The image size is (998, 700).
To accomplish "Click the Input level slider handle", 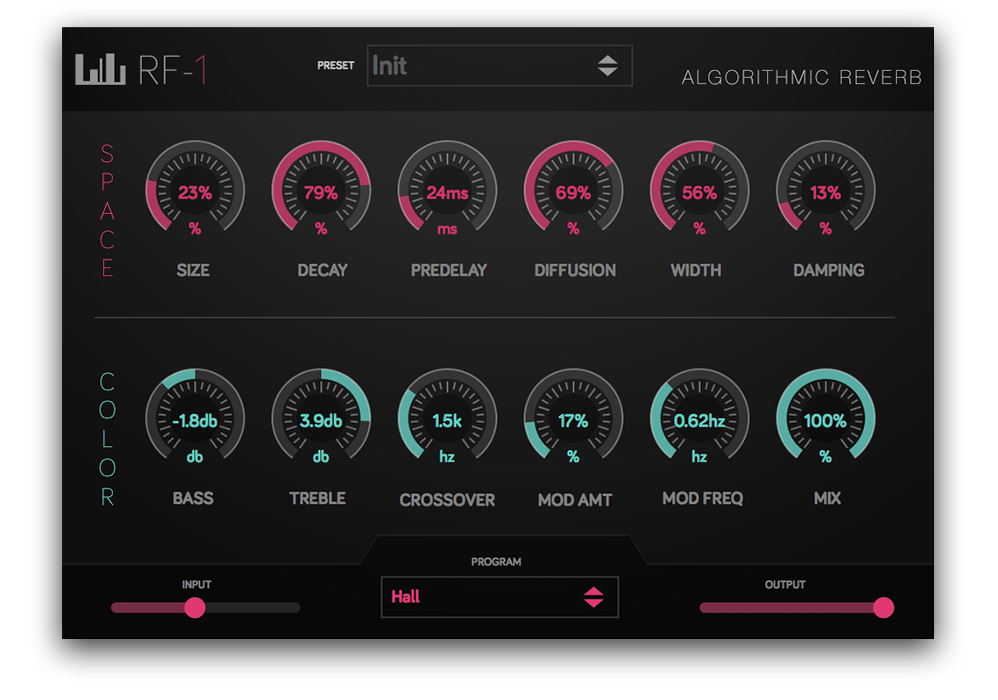I will [195, 608].
